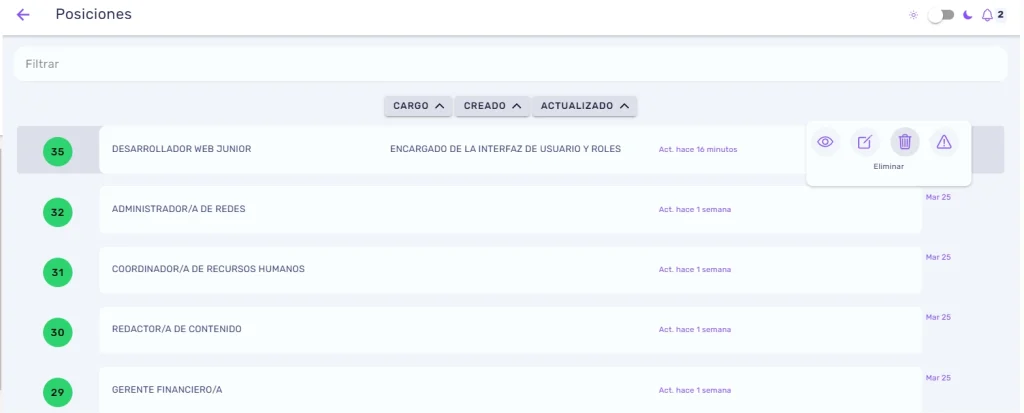The height and width of the screenshot is (413, 1024).
Task: Click the notification count 2 badge
Action: pyautogui.click(x=1000, y=15)
